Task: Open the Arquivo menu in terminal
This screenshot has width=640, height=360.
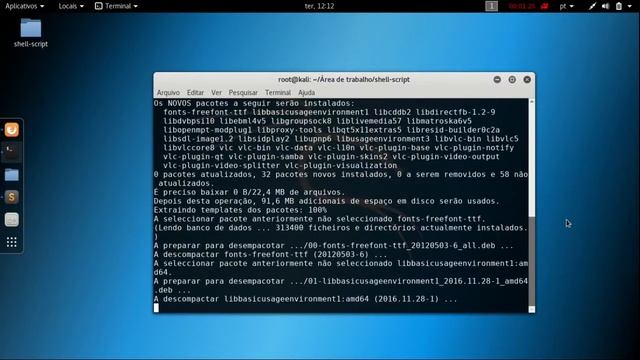Action: pyautogui.click(x=168, y=93)
